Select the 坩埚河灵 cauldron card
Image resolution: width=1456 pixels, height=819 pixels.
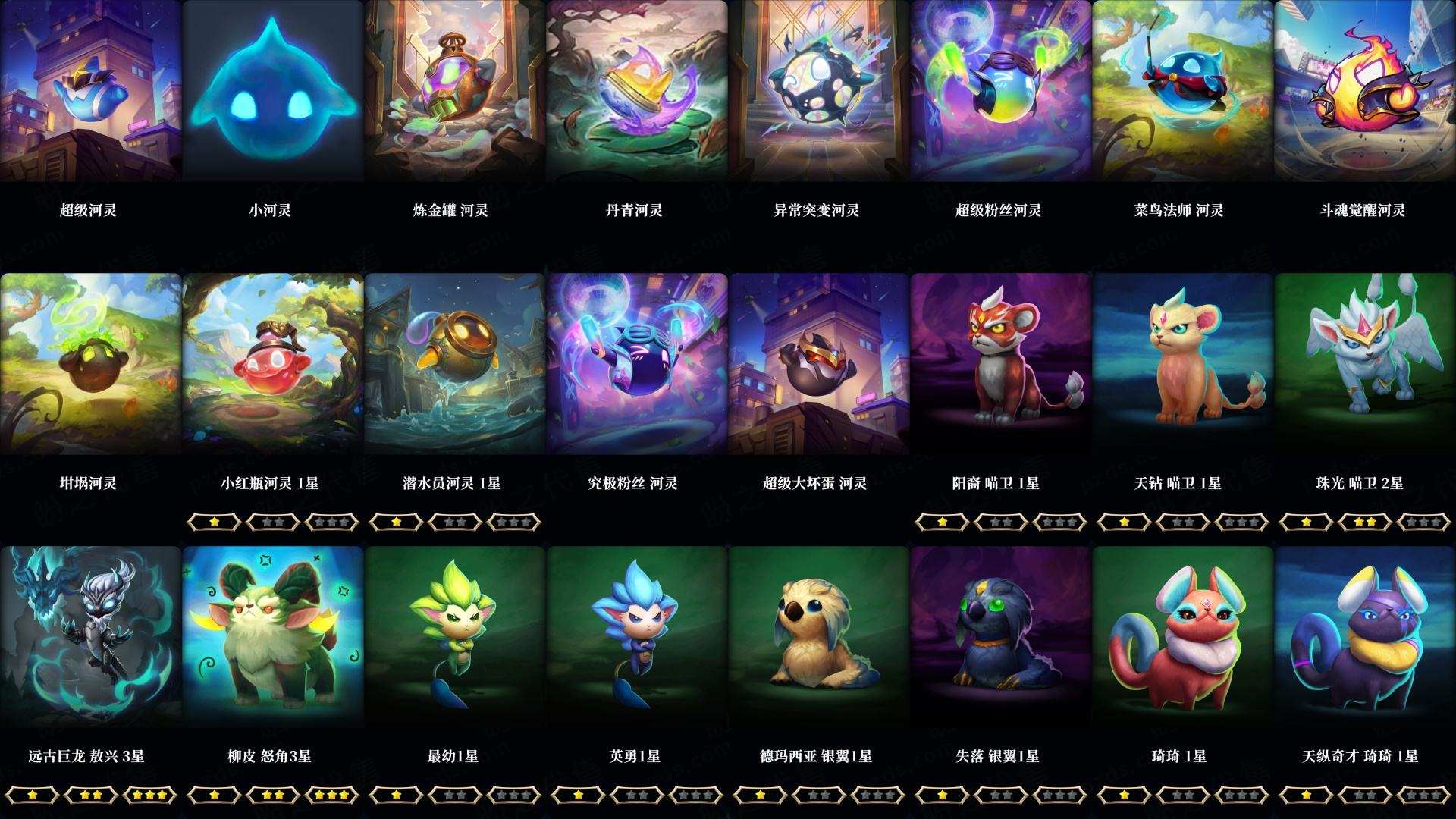tap(90, 364)
